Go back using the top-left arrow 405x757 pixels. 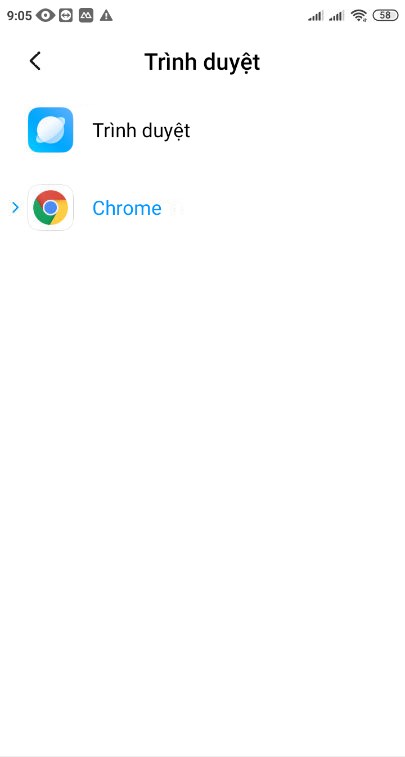pos(35,61)
